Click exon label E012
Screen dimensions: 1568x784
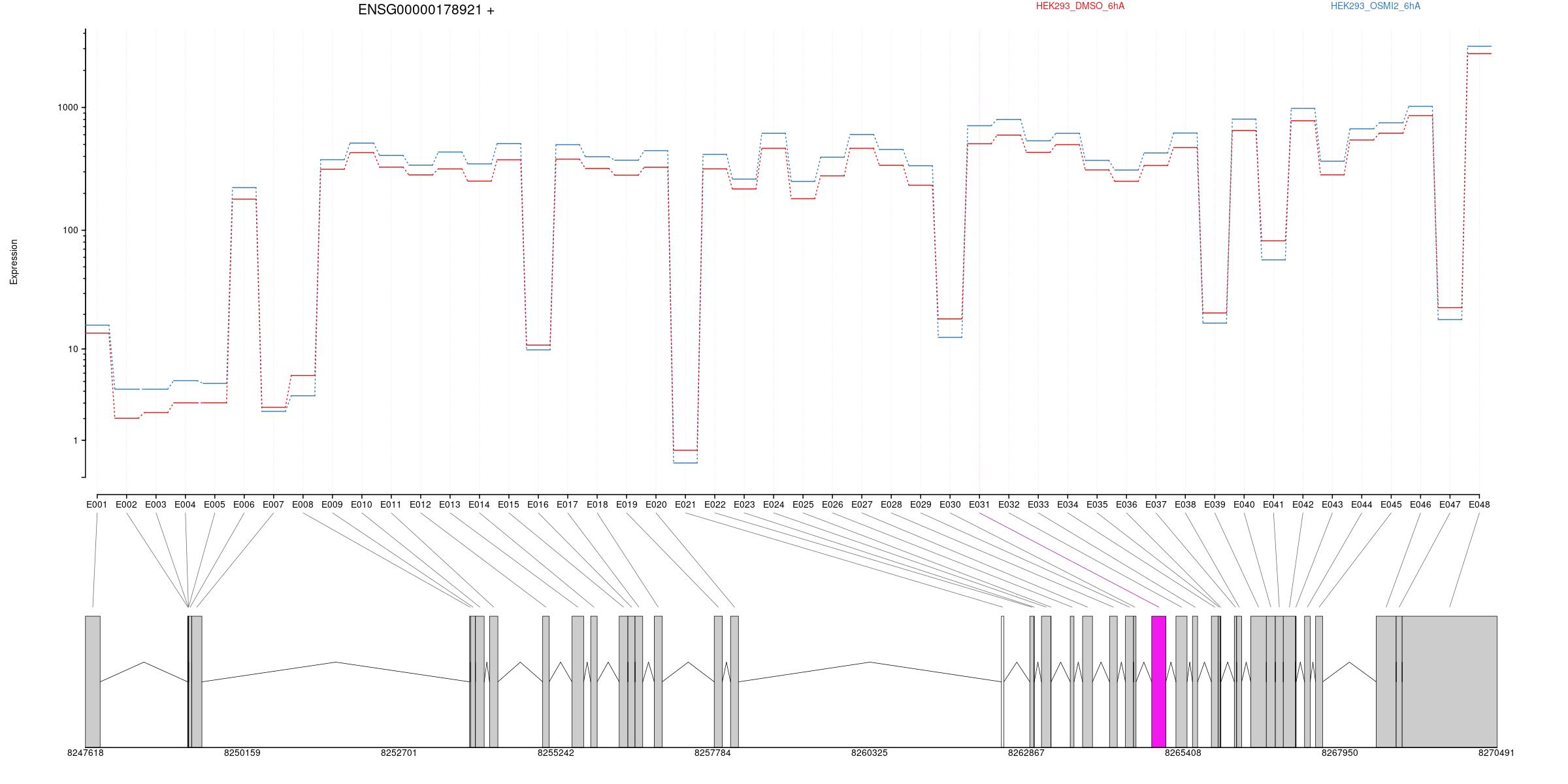[x=420, y=504]
